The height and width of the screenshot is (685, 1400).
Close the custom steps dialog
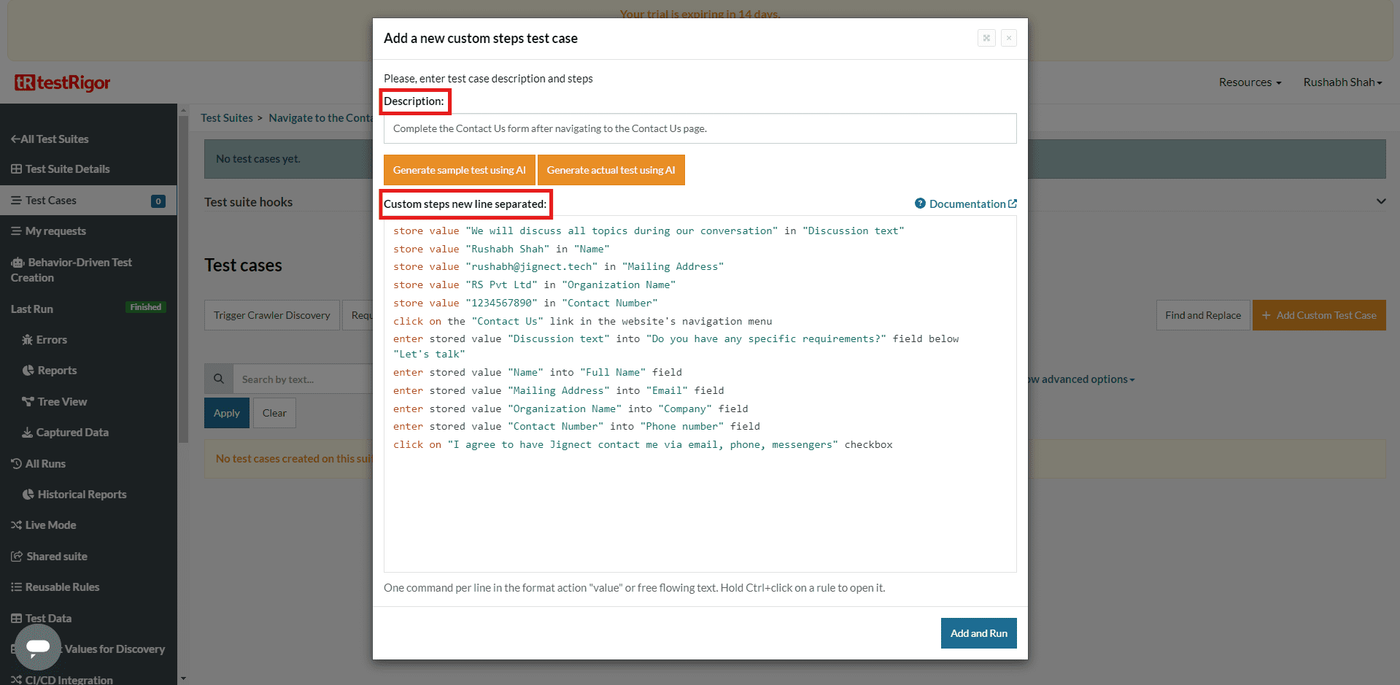1009,38
